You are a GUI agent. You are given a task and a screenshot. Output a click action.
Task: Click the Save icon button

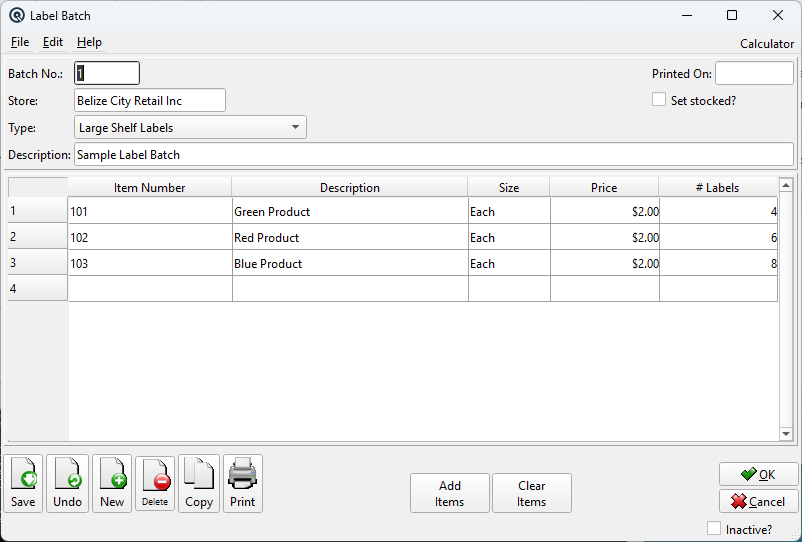point(23,483)
